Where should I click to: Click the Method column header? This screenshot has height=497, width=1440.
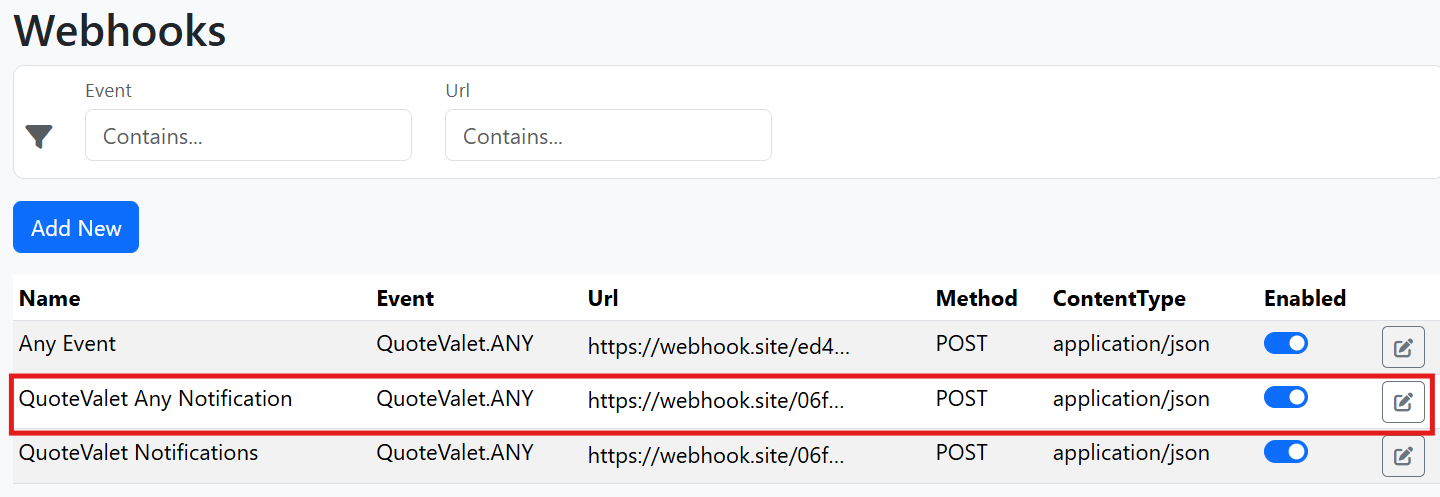point(976,298)
